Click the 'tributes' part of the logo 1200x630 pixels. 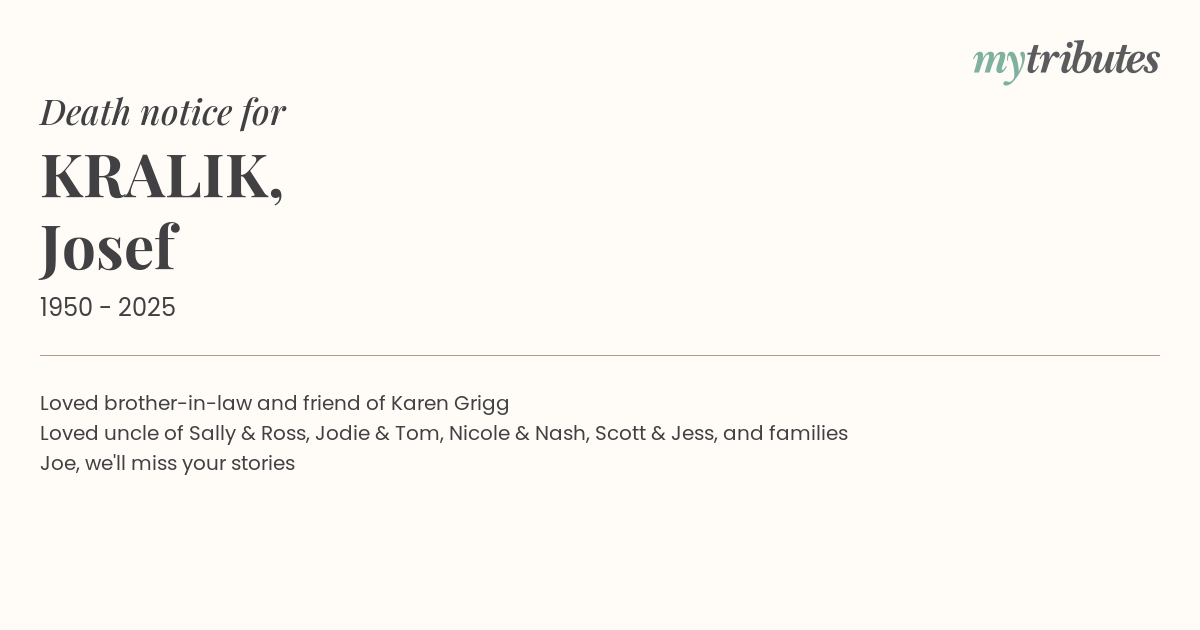[1093, 58]
